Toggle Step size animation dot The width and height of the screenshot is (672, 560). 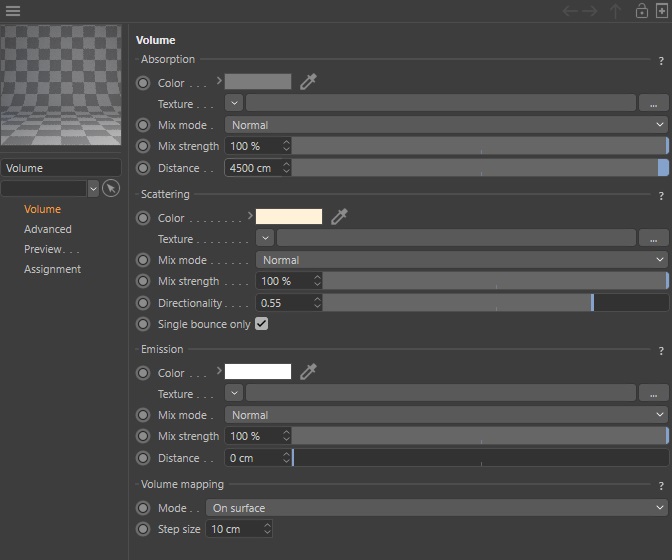click(143, 529)
